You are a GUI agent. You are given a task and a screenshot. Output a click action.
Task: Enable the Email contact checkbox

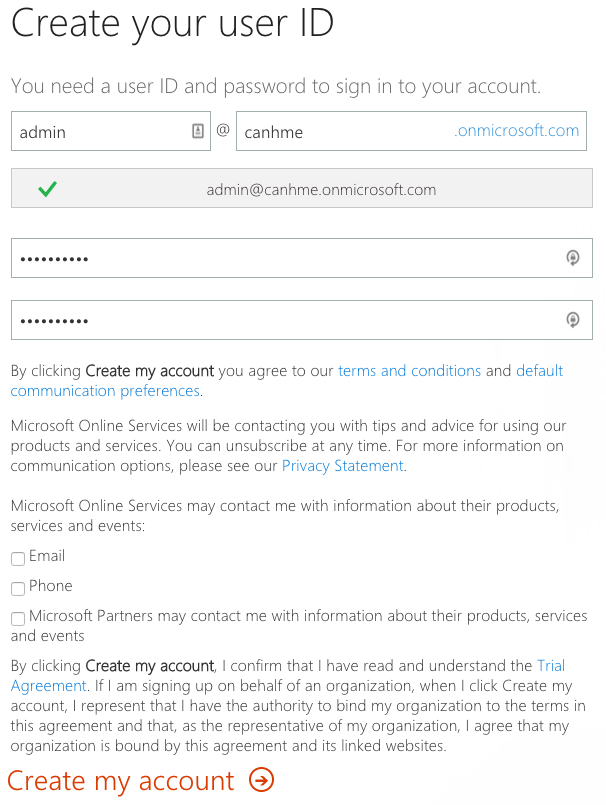(18, 559)
